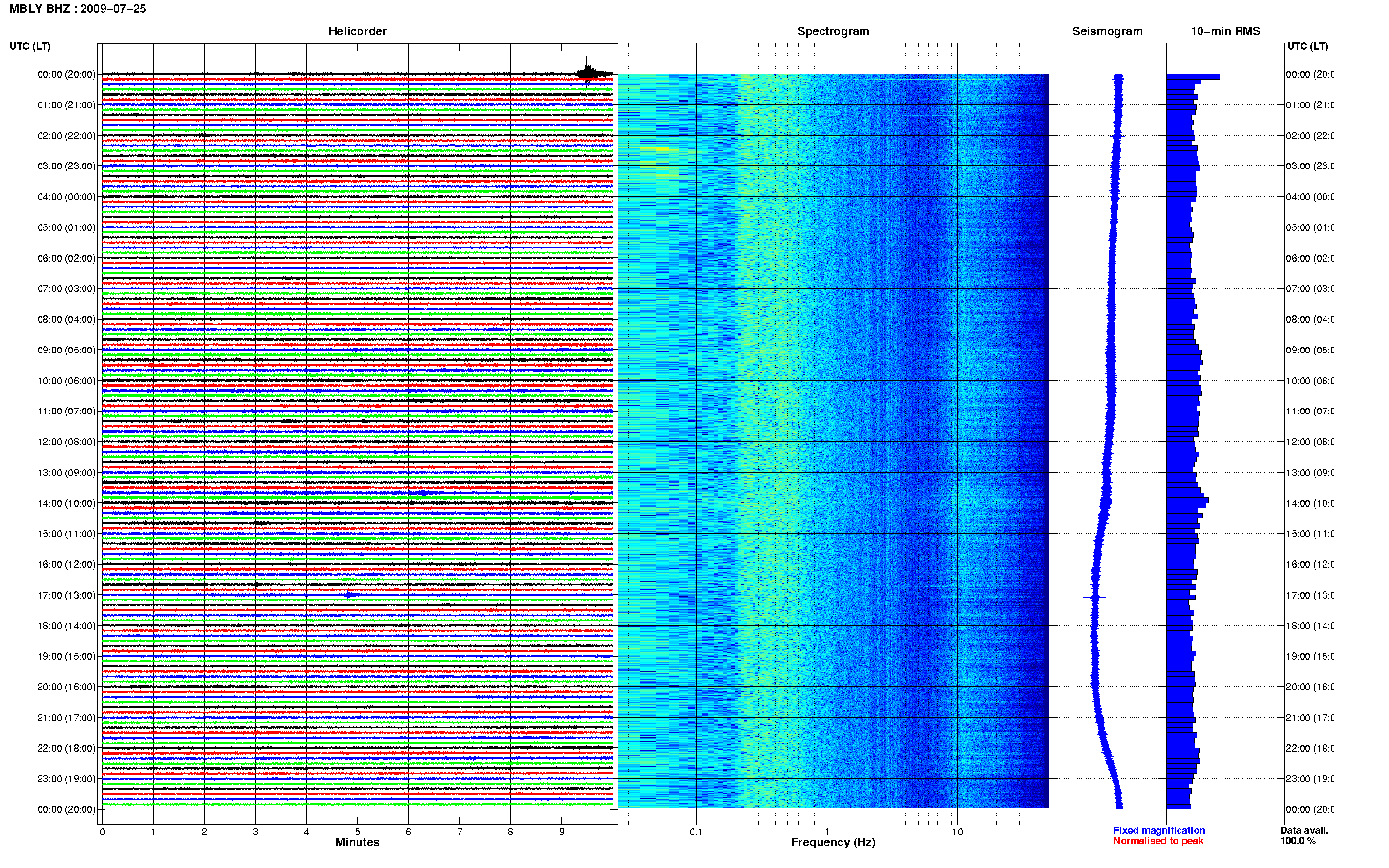Click the right-side 23:00 time label
Viewport: 1389px width, 868px height.
(1309, 779)
